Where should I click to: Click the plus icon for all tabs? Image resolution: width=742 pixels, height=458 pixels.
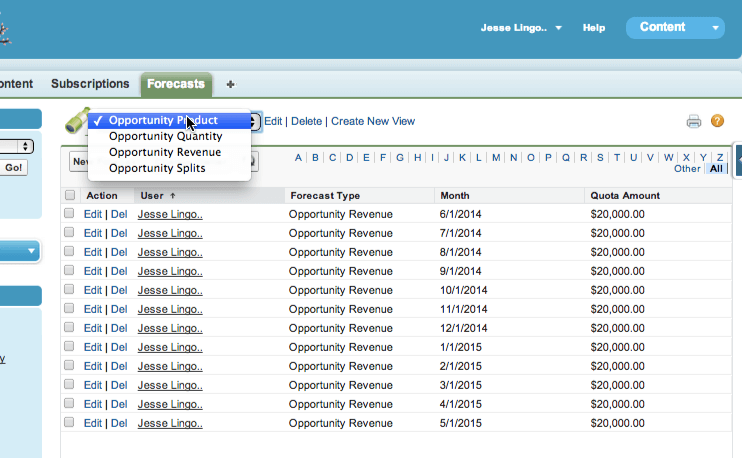[x=230, y=85]
